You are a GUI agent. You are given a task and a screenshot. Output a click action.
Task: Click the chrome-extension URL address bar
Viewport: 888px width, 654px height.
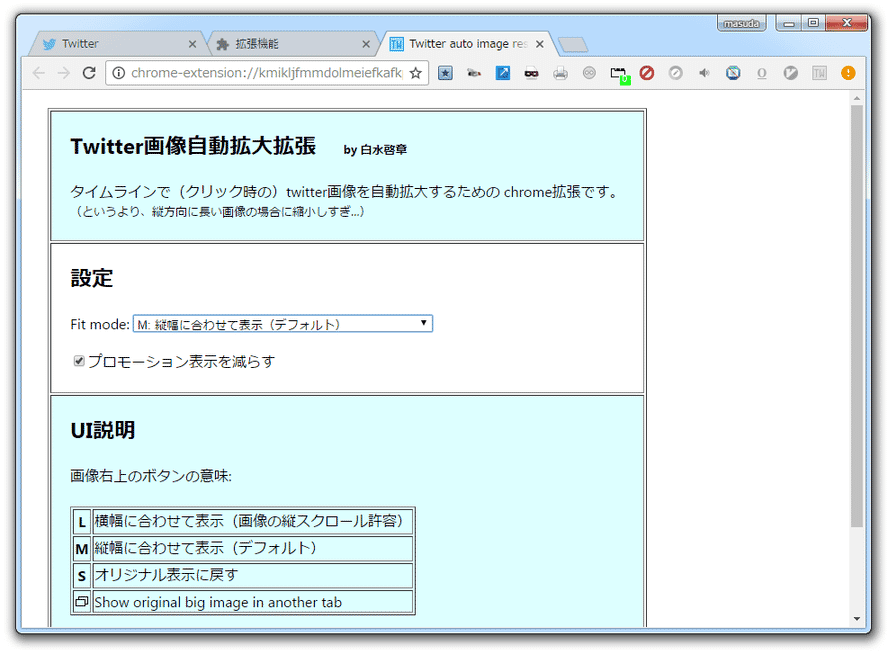(266, 72)
